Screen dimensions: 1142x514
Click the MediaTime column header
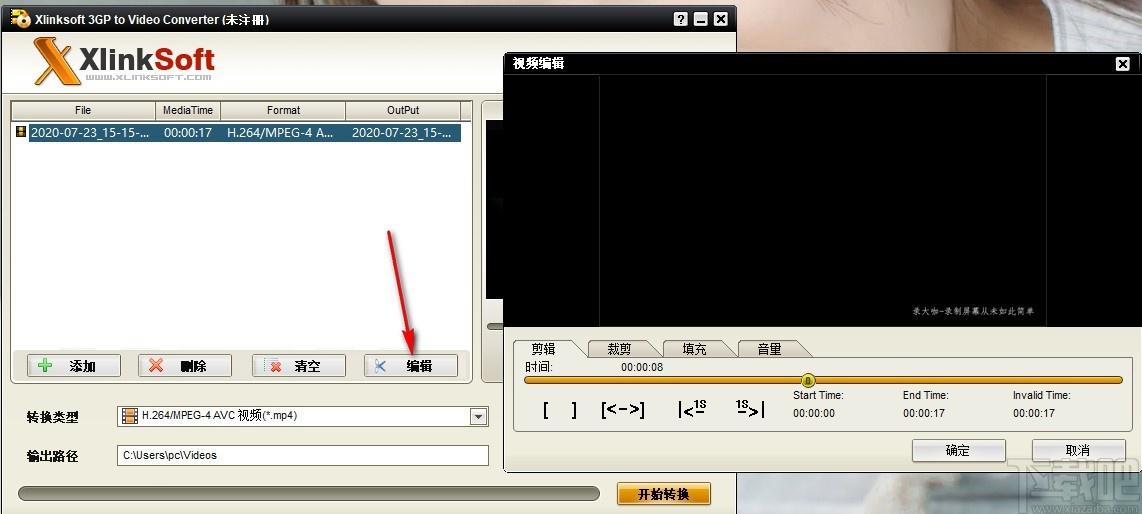click(x=188, y=111)
